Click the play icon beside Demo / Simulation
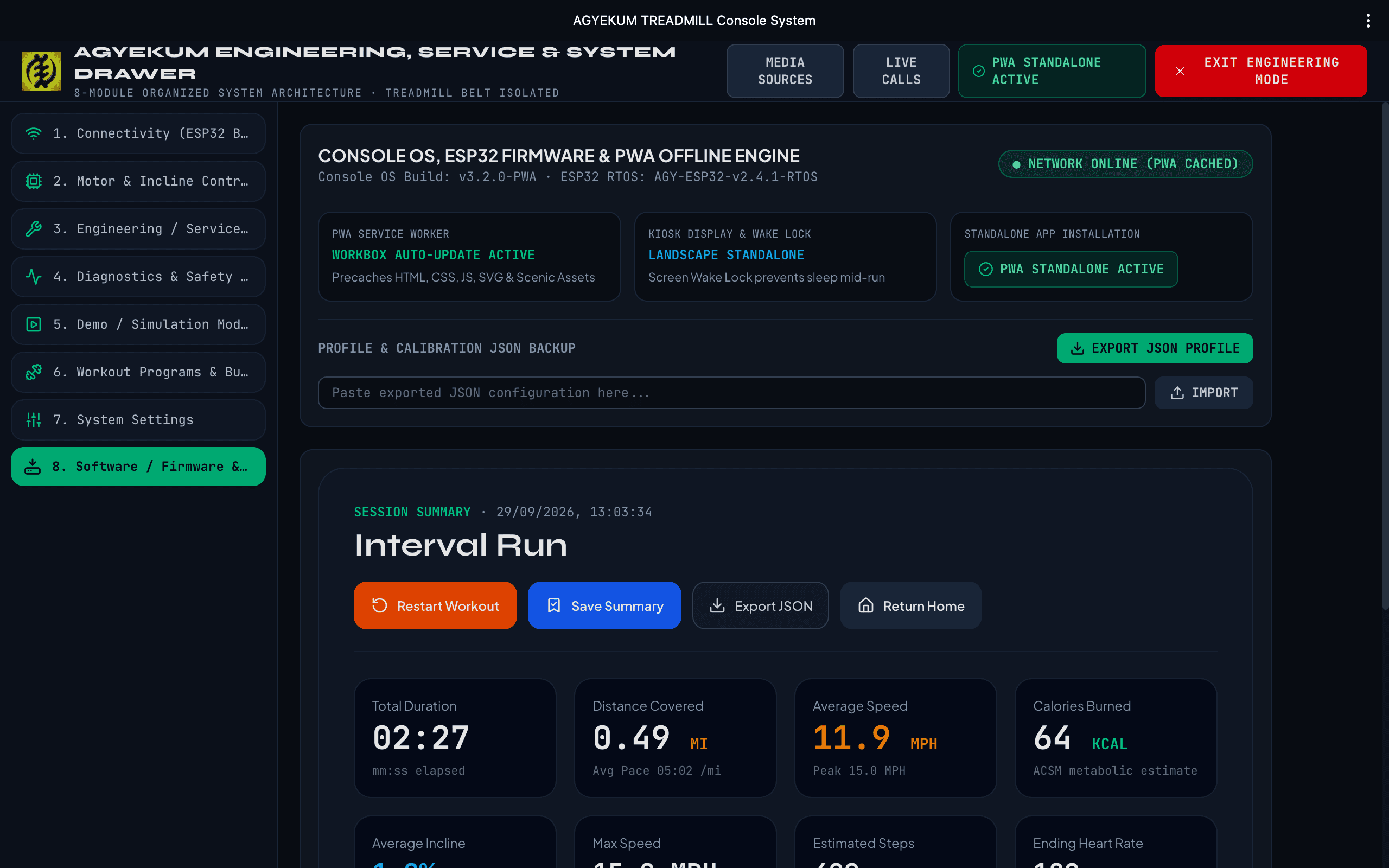Image resolution: width=1389 pixels, height=868 pixels. (x=33, y=324)
